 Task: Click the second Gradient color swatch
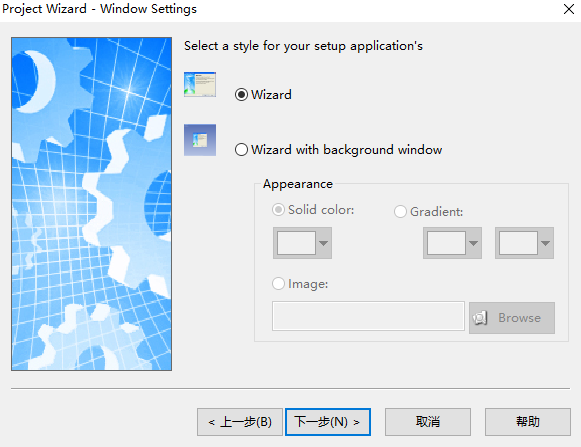pos(518,243)
